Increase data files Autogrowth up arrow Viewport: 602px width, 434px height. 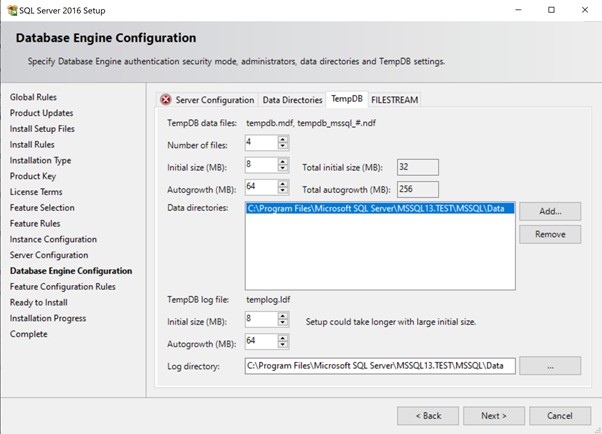[x=283, y=184]
